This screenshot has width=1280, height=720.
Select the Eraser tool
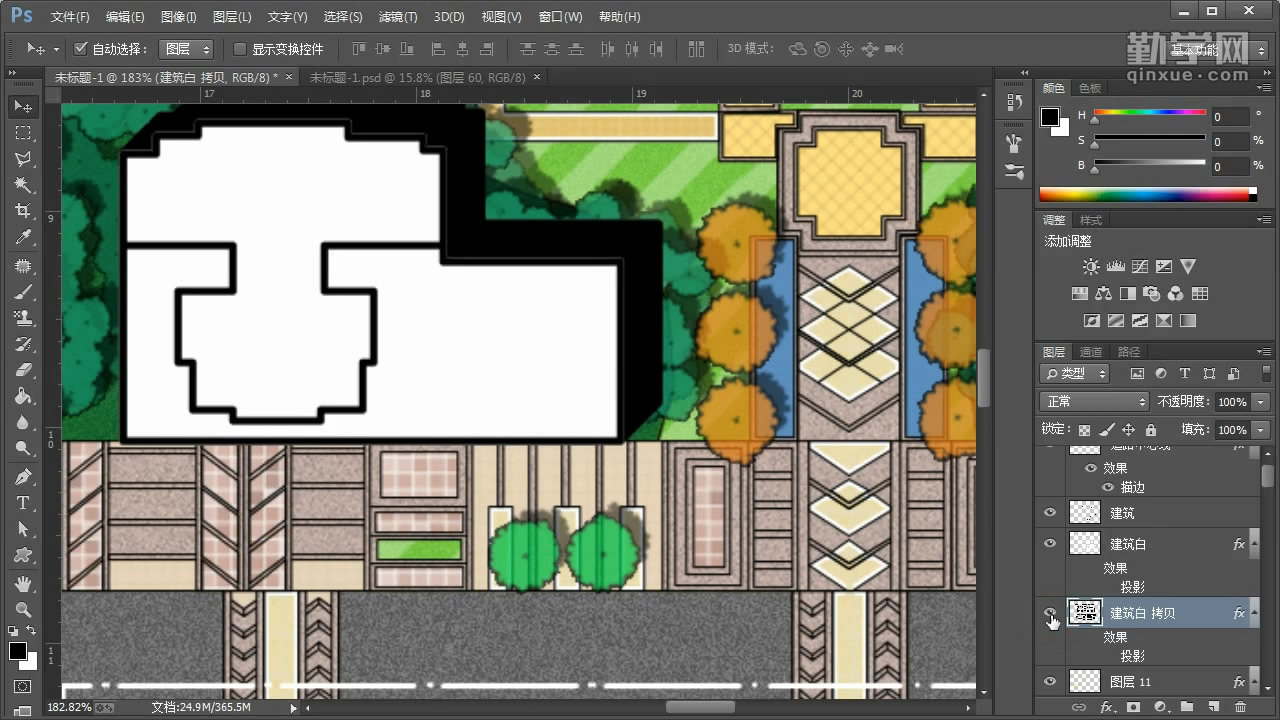click(x=23, y=371)
